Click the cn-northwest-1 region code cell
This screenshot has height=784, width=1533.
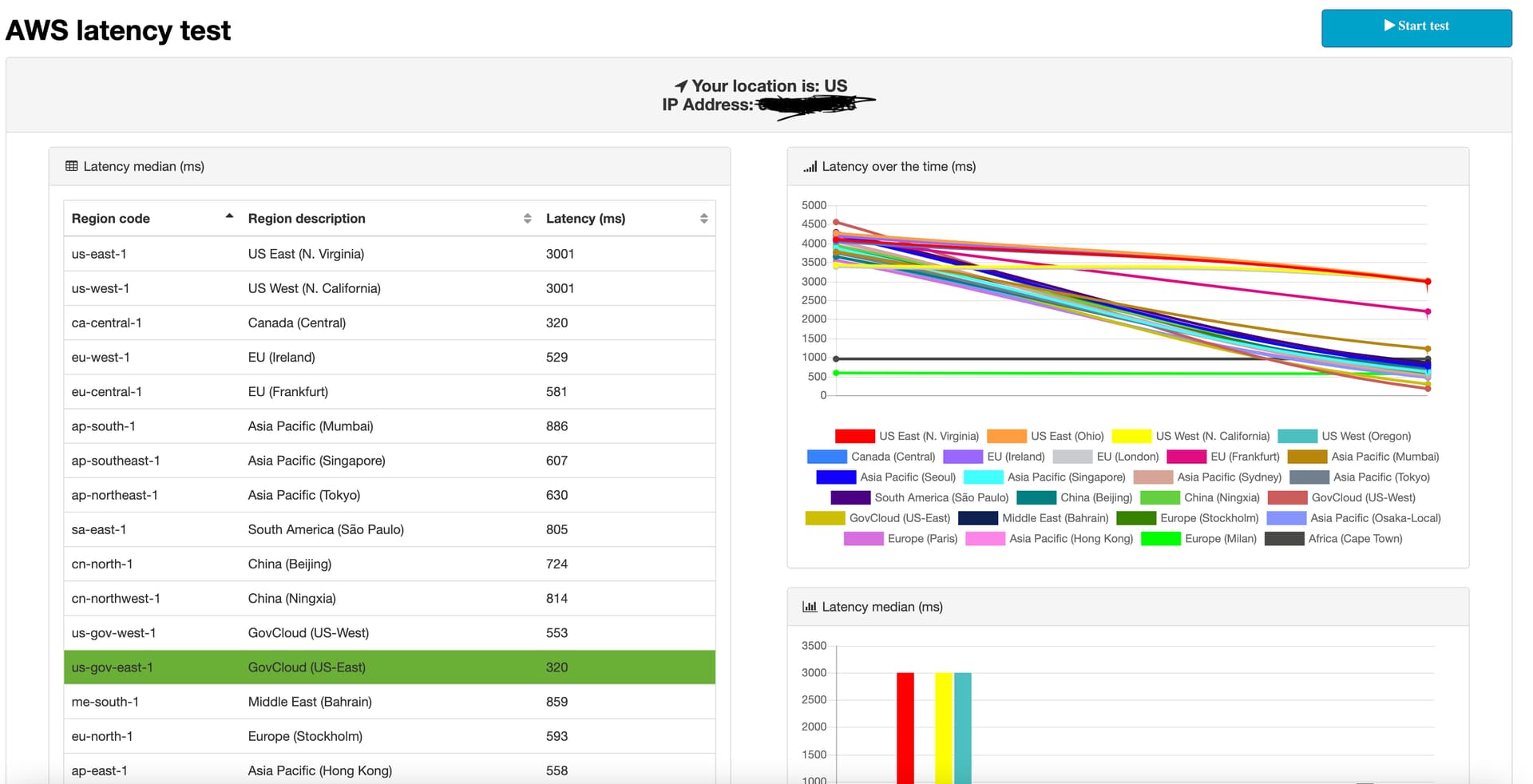coord(152,598)
